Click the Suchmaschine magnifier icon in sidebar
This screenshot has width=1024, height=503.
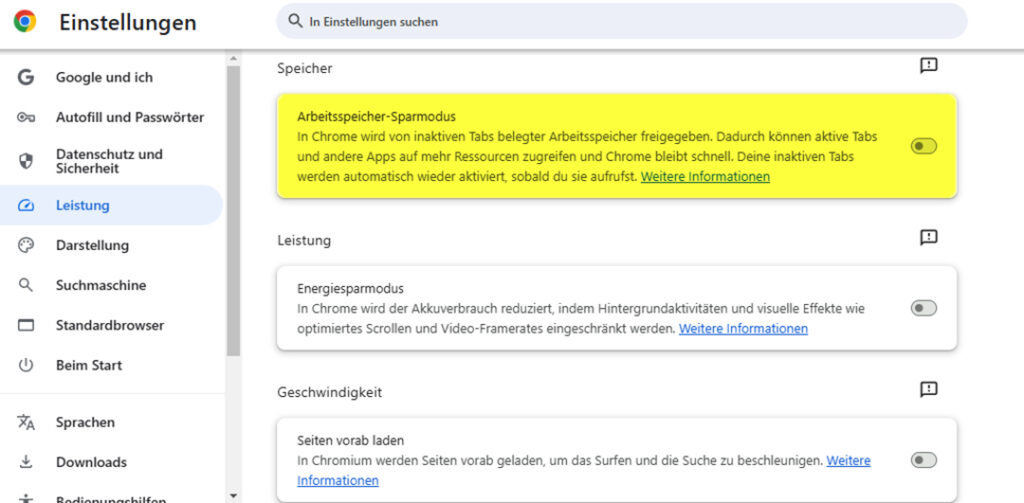coord(26,285)
